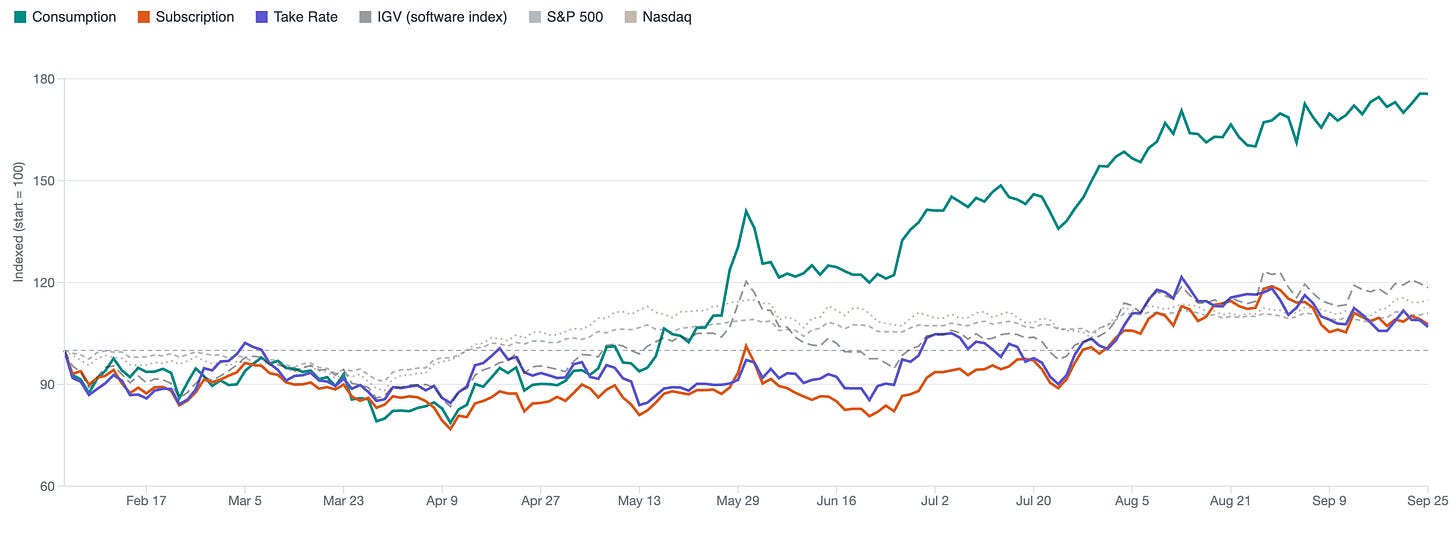This screenshot has height=534, width=1456.
Task: Click the Consumption line's May 29 peak
Action: [x=746, y=210]
